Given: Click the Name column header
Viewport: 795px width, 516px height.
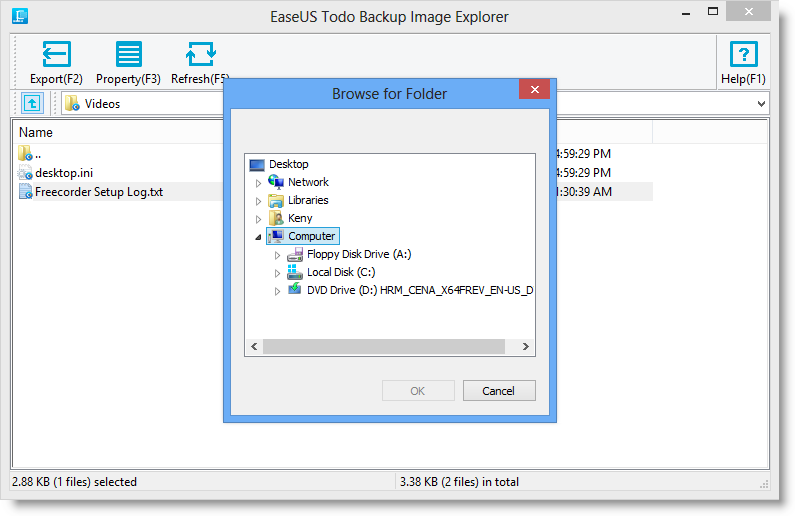Looking at the screenshot, I should click(117, 132).
